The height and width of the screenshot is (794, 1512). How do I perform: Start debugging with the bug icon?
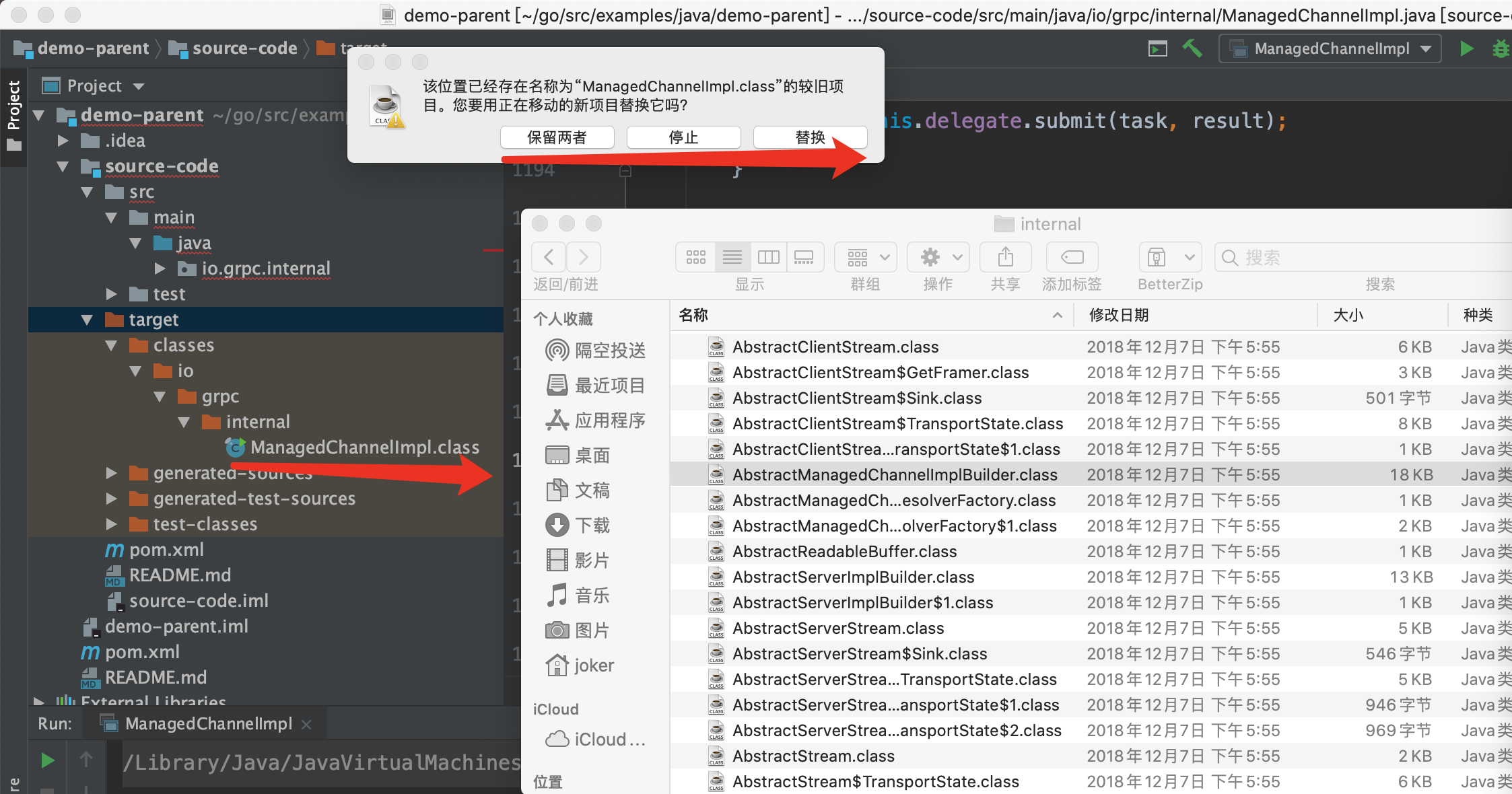(x=1501, y=48)
